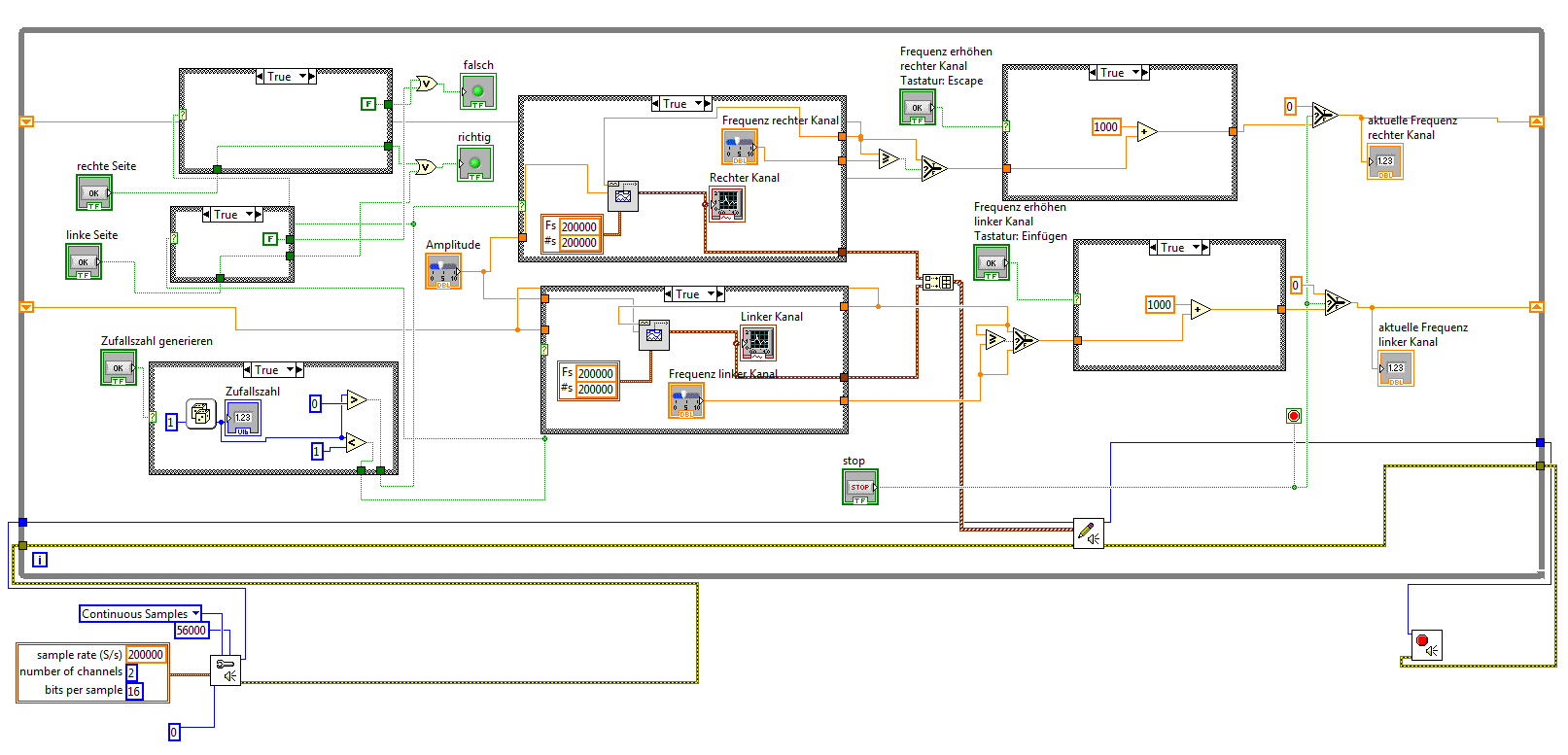Click the OR gate feeding 'richtig'
This screenshot has width=1568, height=755.
point(426,167)
